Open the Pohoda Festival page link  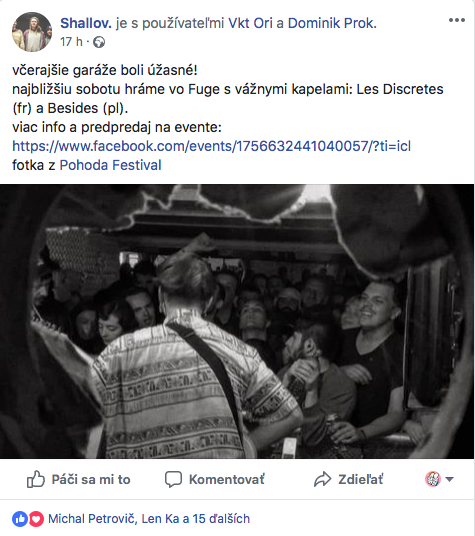[110, 165]
